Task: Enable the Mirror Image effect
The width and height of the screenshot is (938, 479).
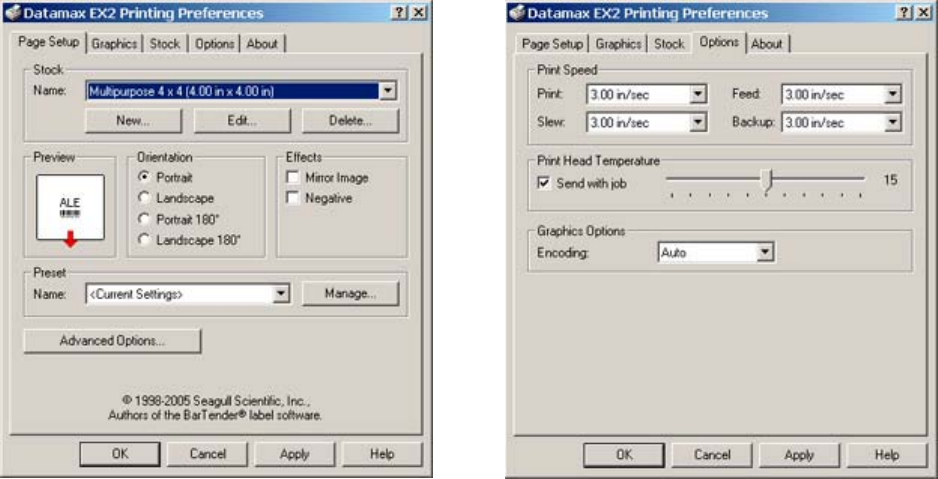Action: [293, 178]
